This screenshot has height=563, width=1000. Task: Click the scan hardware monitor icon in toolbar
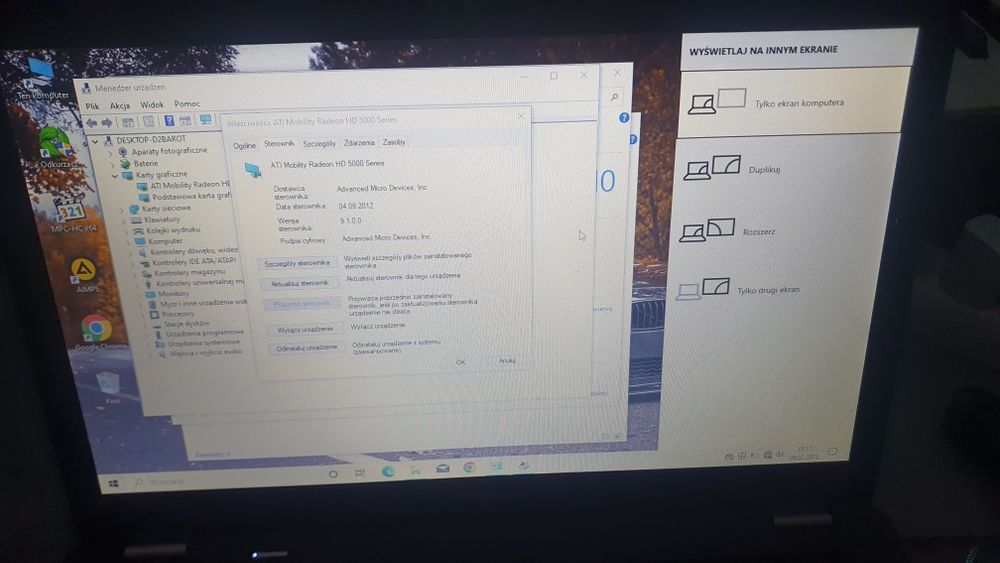point(205,119)
